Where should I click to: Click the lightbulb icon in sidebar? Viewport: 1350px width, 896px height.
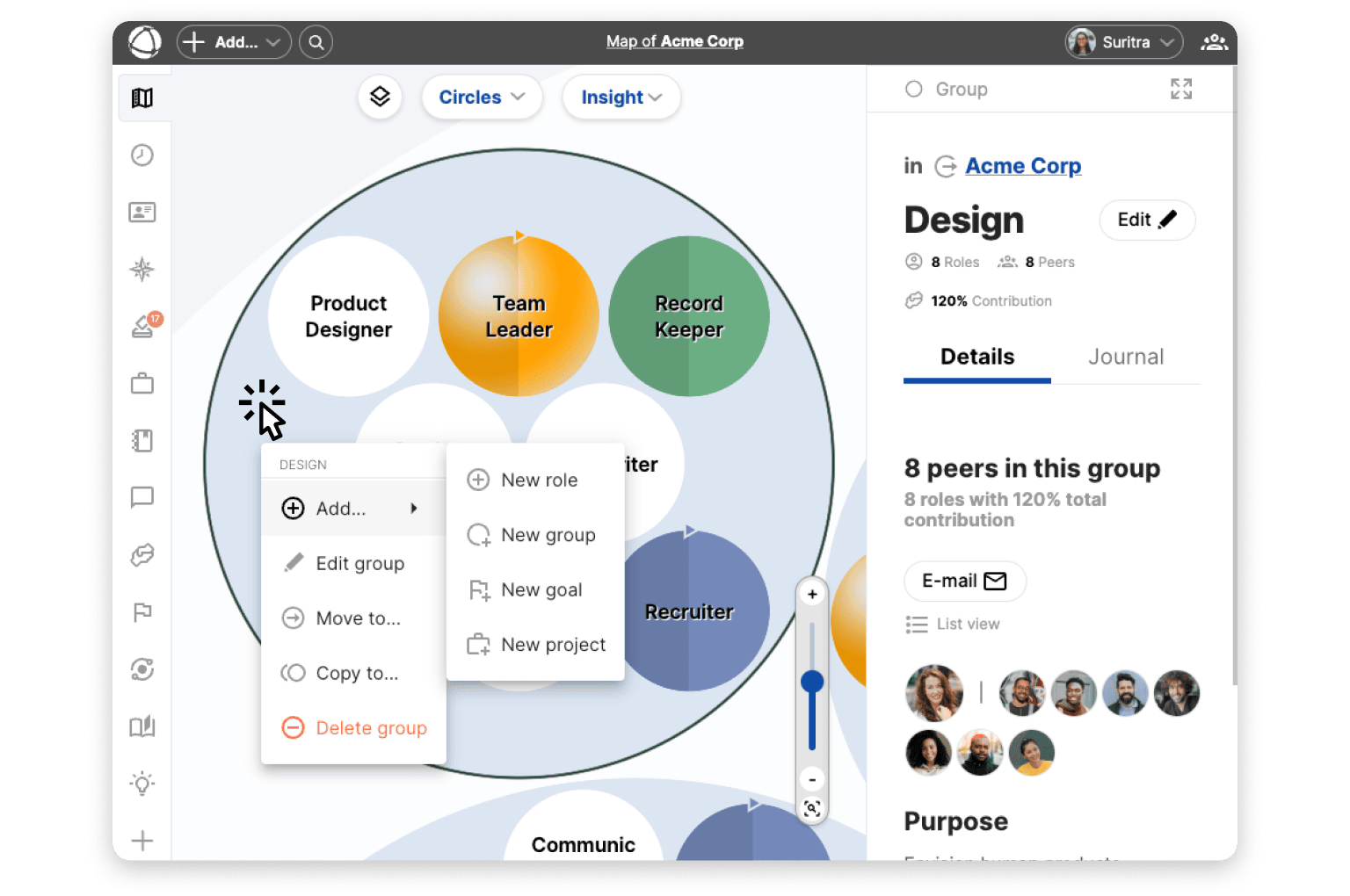point(142,784)
